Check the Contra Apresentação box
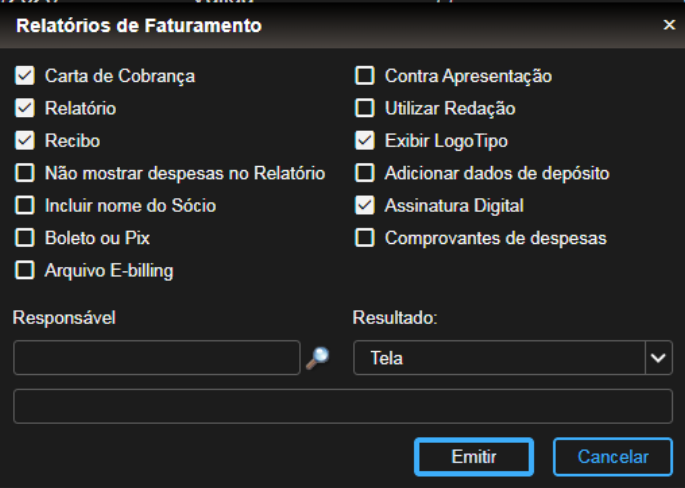The width and height of the screenshot is (685, 488). [365, 76]
